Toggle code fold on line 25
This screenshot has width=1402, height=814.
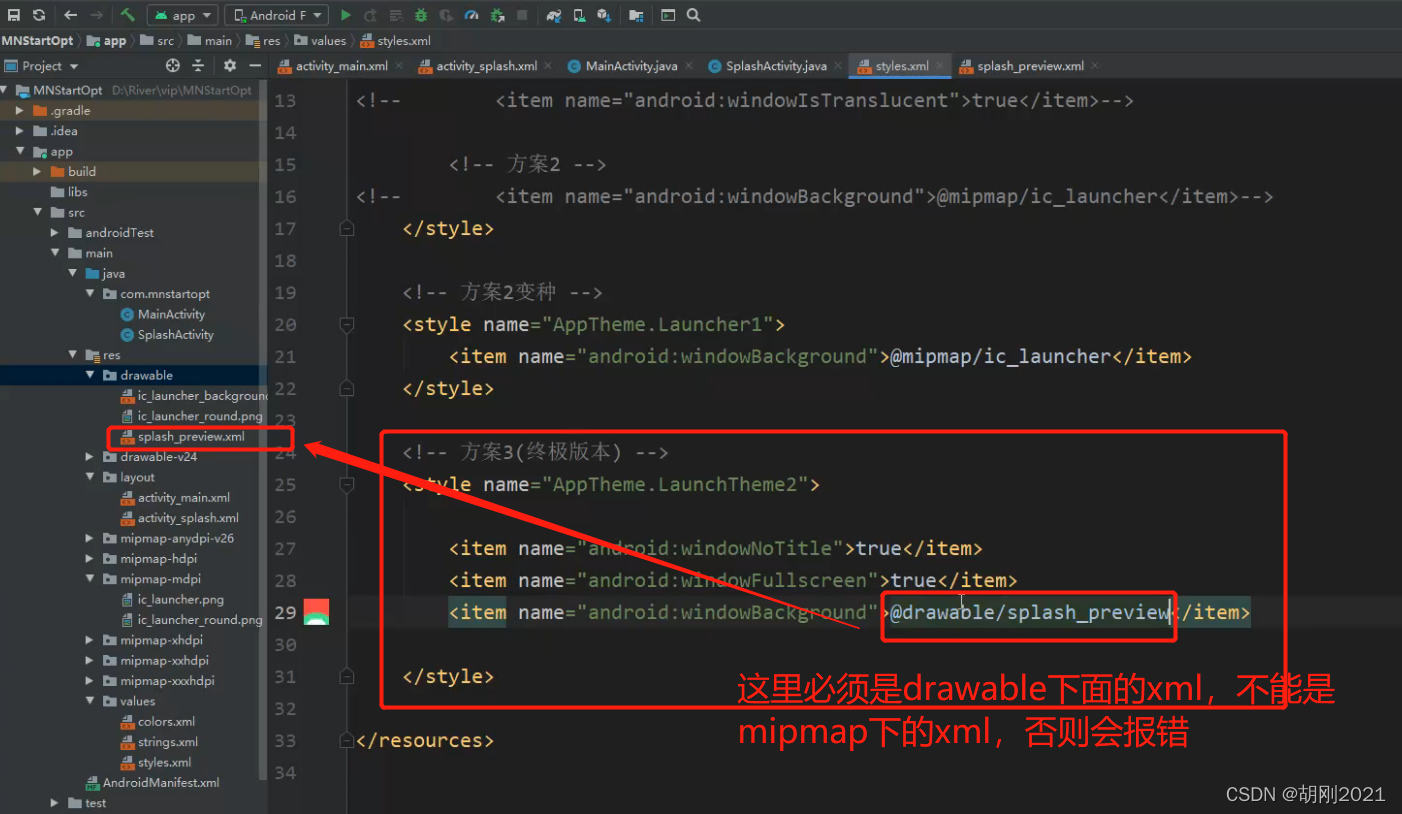point(346,484)
